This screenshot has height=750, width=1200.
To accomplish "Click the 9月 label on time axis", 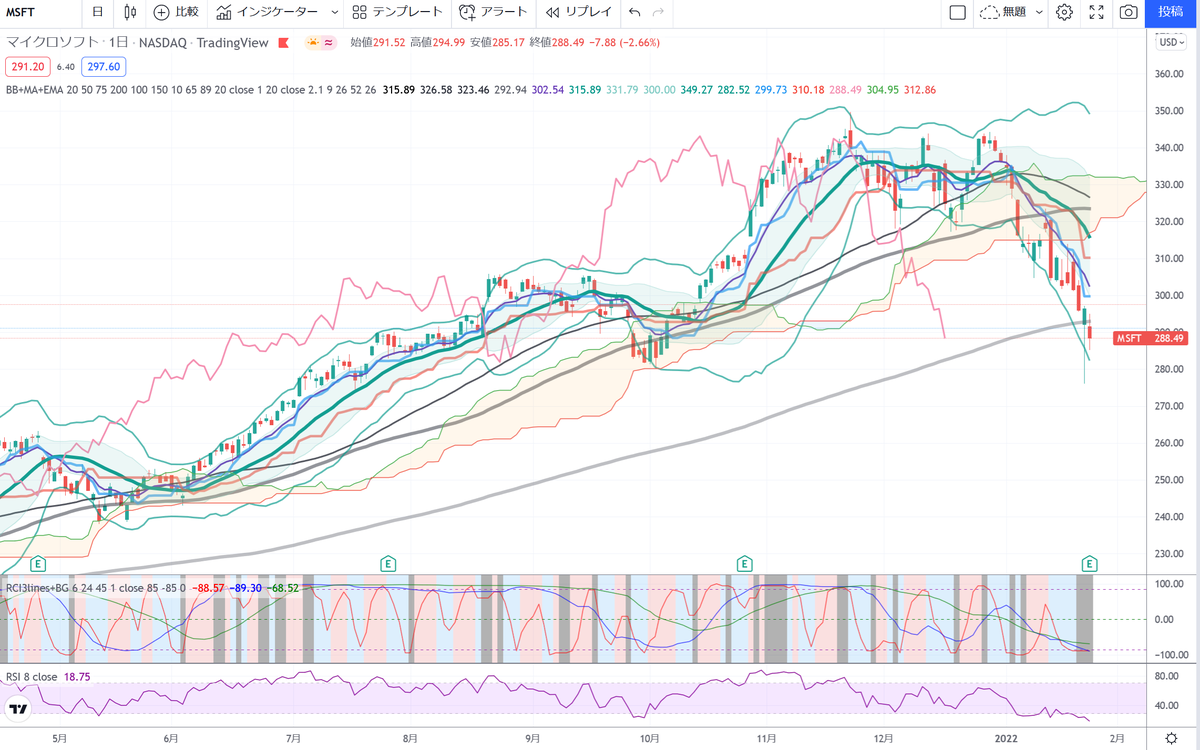I will pos(532,738).
